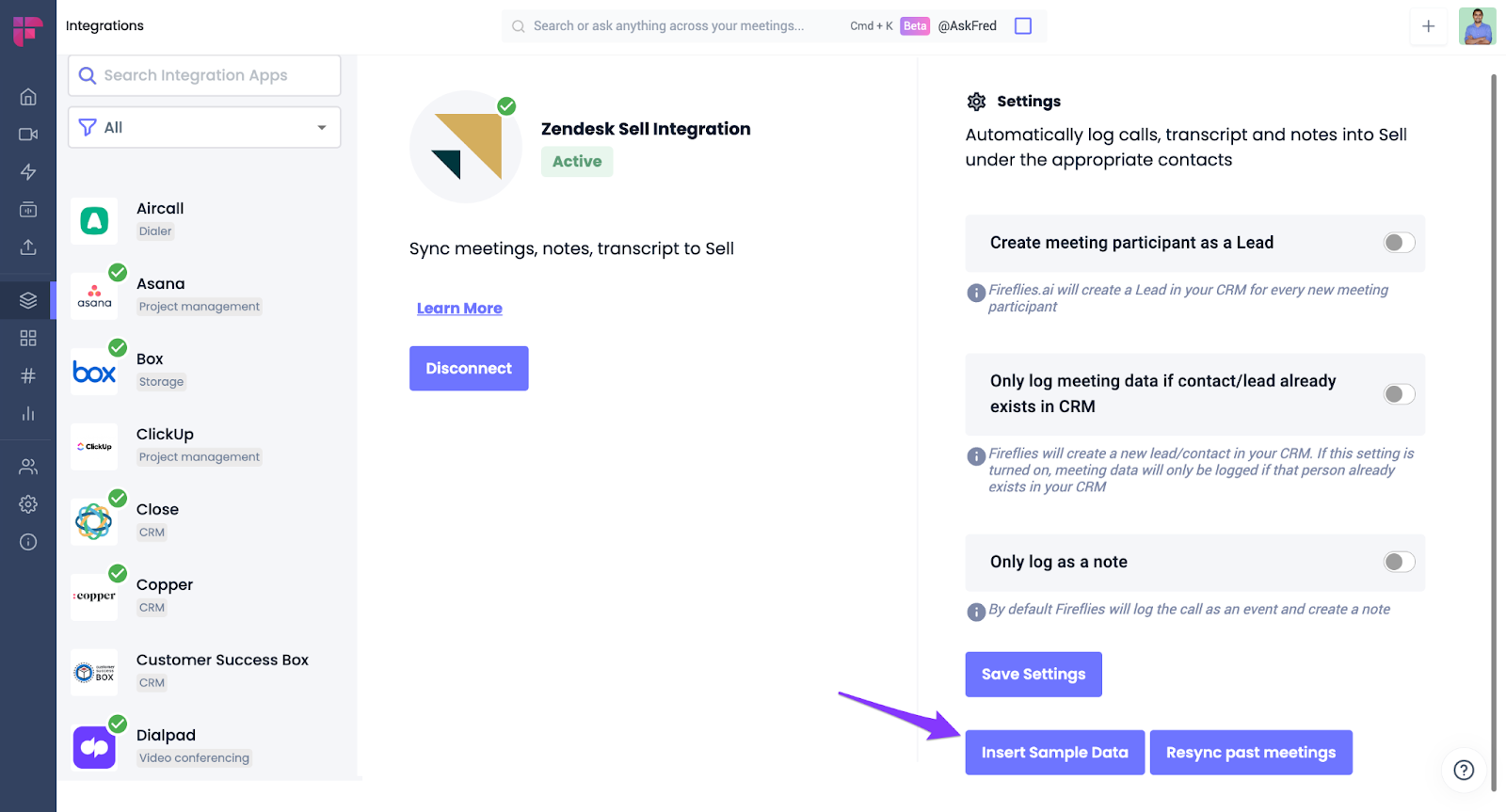
Task: Select Asana in integrations list
Action: point(161,284)
